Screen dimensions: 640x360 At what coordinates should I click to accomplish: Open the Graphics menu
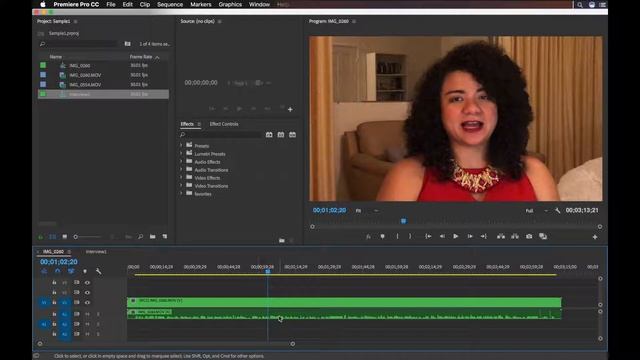click(x=230, y=4)
